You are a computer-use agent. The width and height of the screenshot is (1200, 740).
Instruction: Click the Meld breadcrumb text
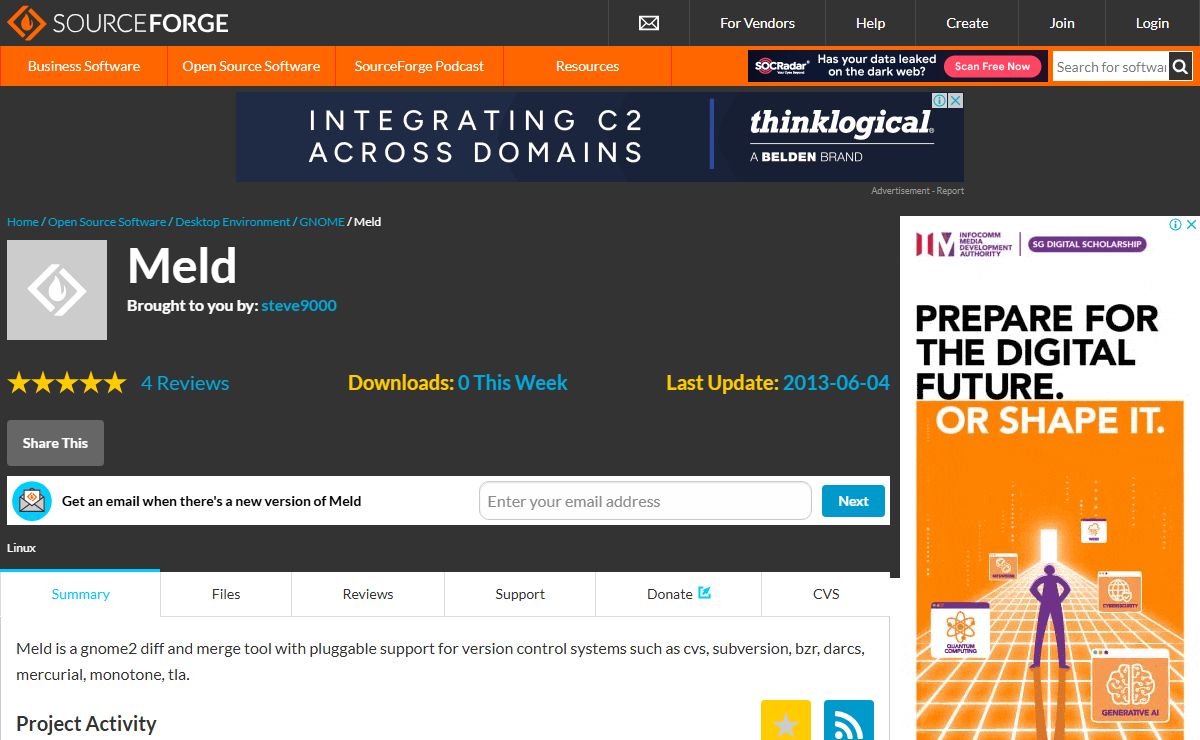click(368, 222)
